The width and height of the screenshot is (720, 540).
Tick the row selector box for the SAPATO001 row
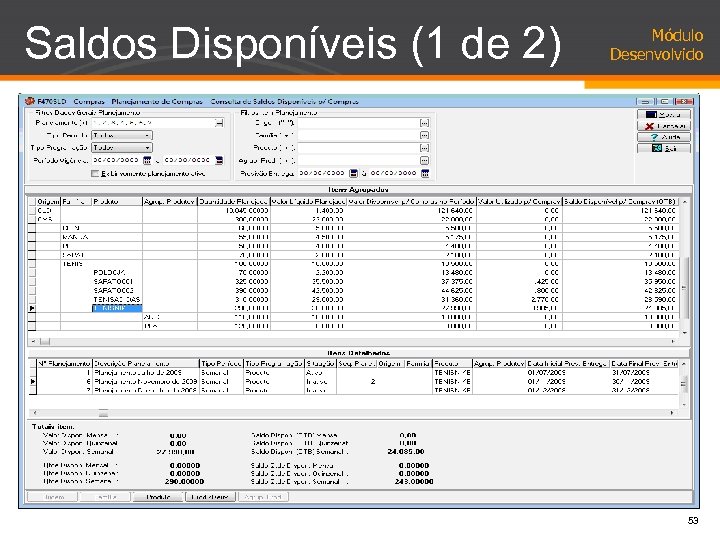click(x=32, y=281)
